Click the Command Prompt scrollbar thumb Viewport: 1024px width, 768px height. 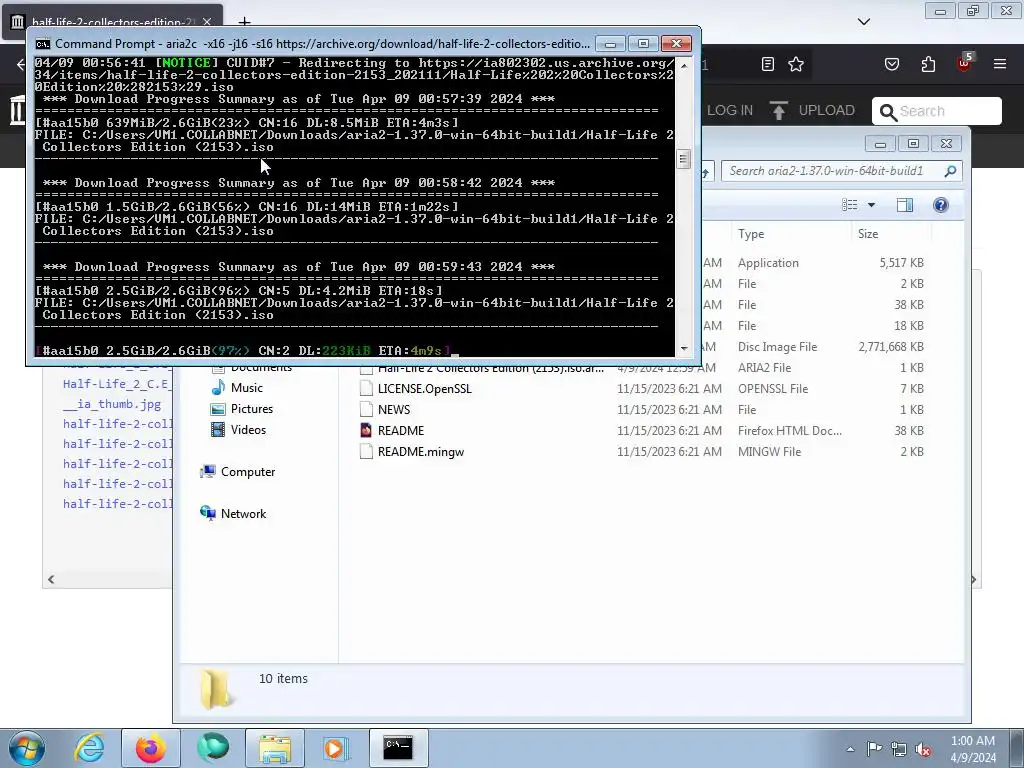click(x=684, y=159)
